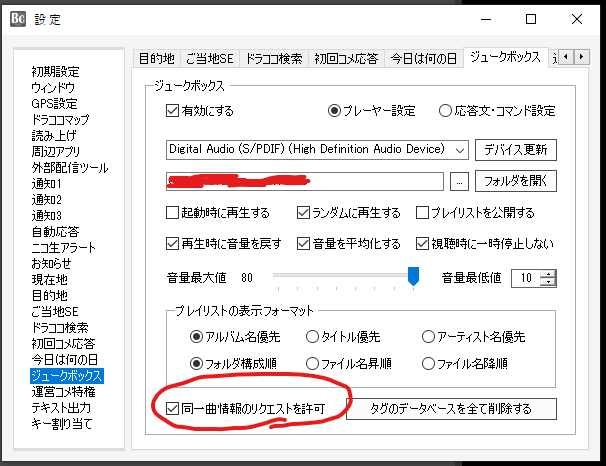606x466 pixels.
Task: Select 運営コメ特権 in the sidebar list
Action: click(x=63, y=392)
